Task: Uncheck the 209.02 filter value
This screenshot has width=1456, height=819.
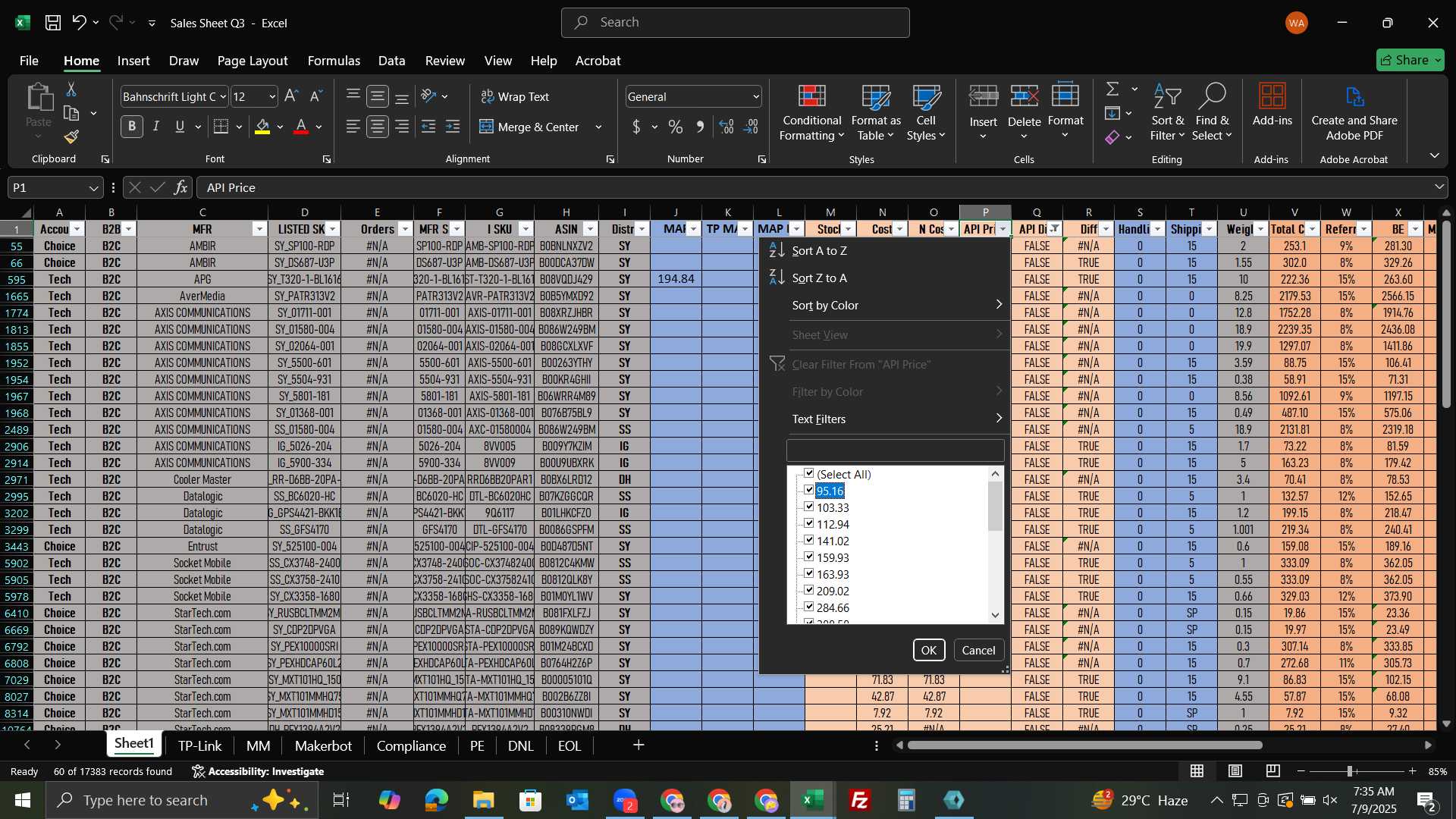Action: pyautogui.click(x=809, y=590)
